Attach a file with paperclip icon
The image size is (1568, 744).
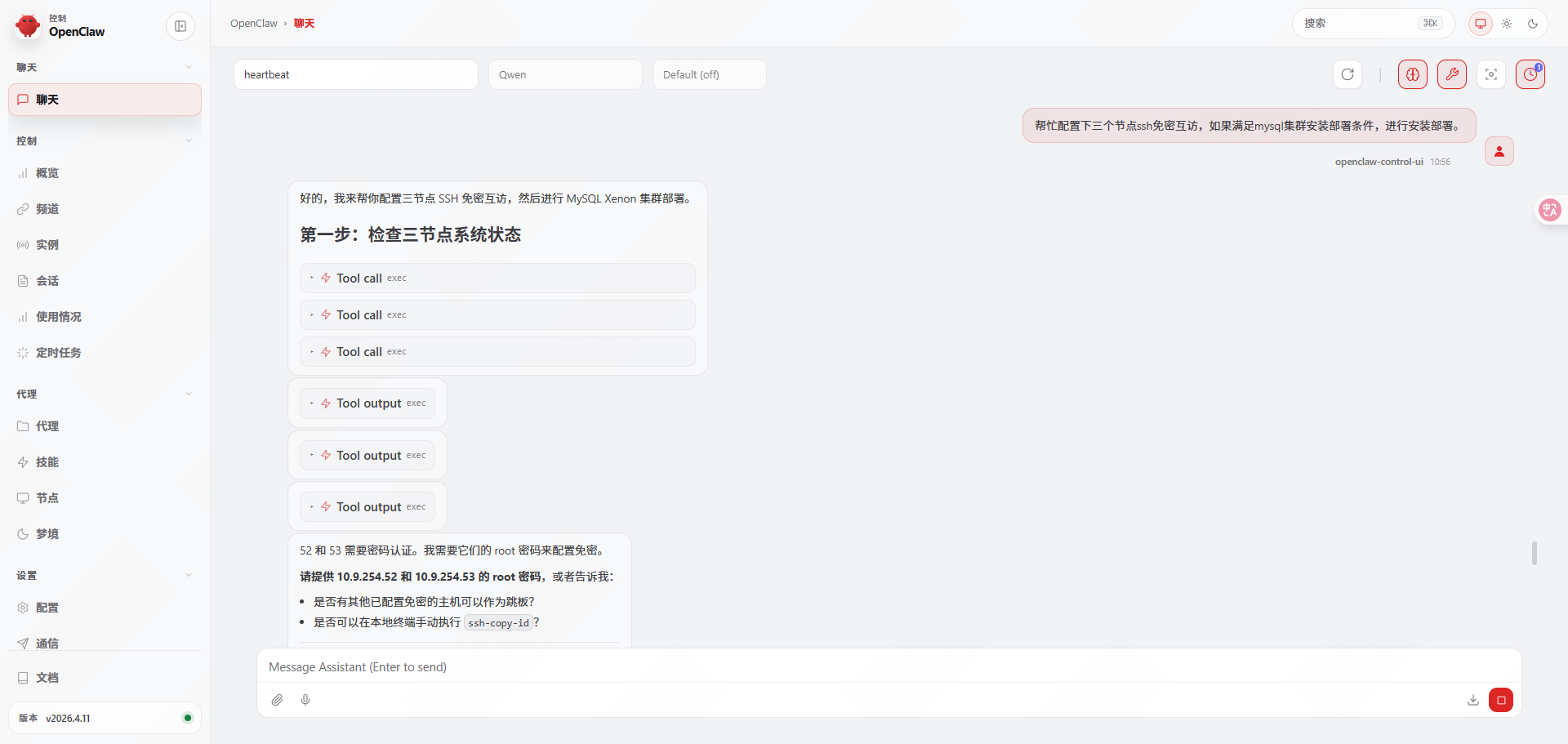click(278, 700)
